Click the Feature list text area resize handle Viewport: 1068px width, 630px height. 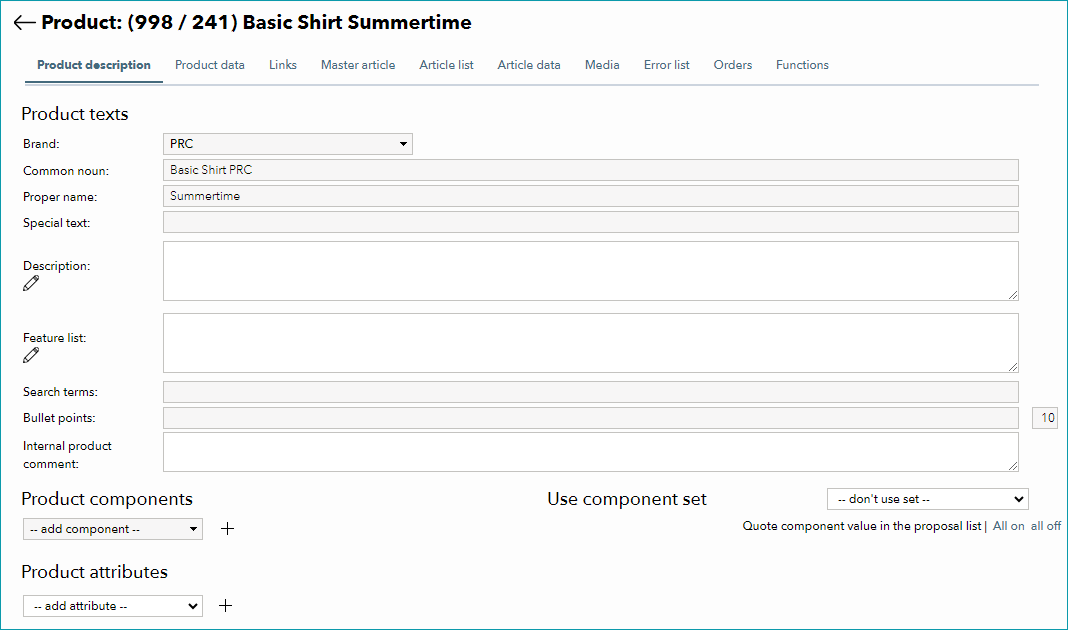point(1013,367)
